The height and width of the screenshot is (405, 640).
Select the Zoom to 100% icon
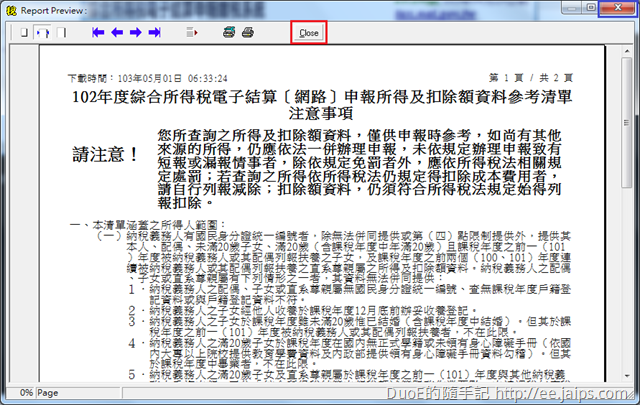tap(43, 32)
